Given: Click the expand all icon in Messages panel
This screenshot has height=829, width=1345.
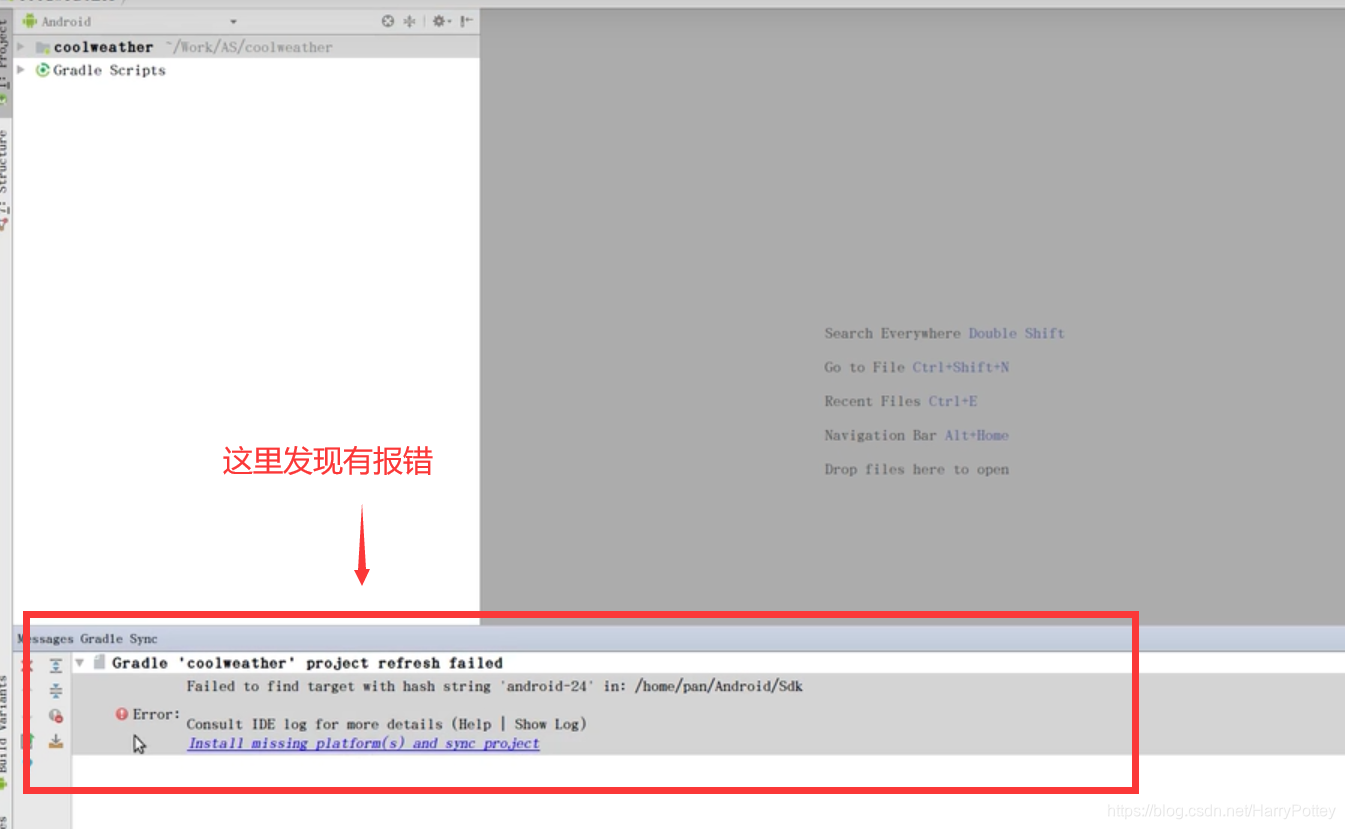Looking at the screenshot, I should (56, 666).
